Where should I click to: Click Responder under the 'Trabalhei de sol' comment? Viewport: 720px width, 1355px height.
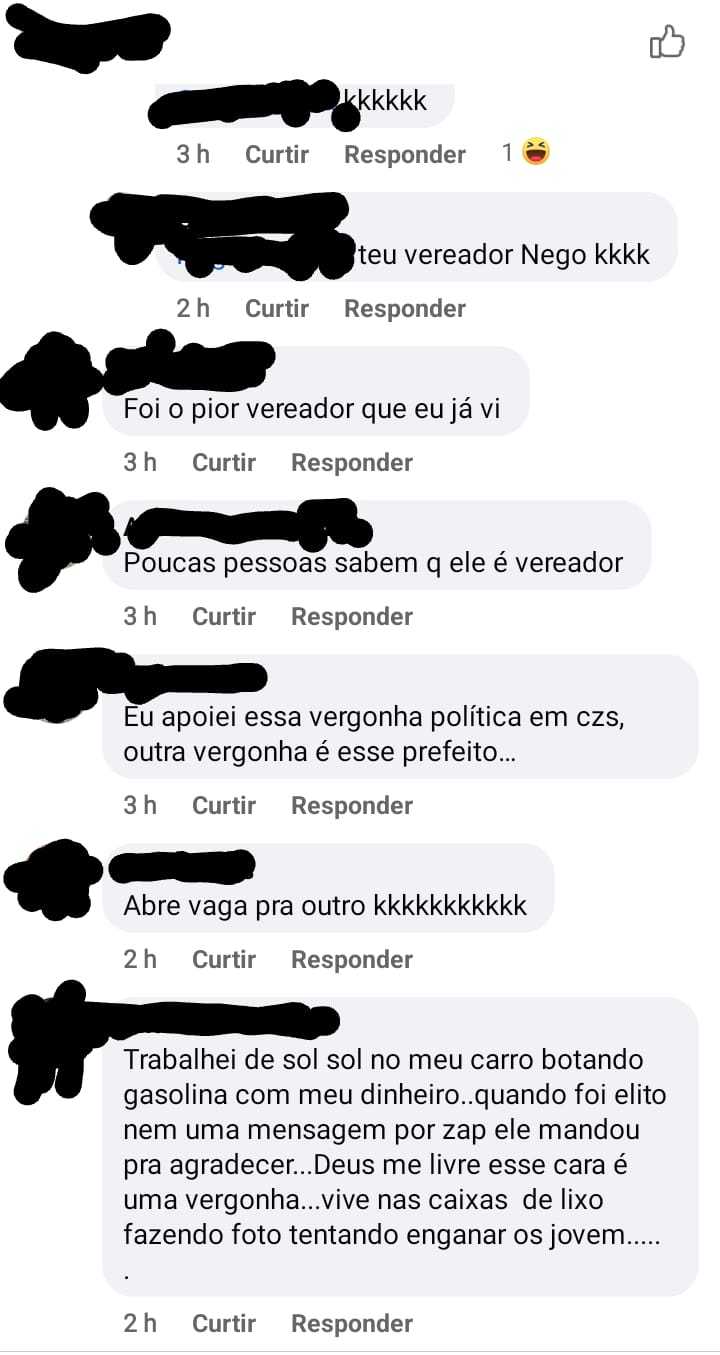(x=352, y=1323)
